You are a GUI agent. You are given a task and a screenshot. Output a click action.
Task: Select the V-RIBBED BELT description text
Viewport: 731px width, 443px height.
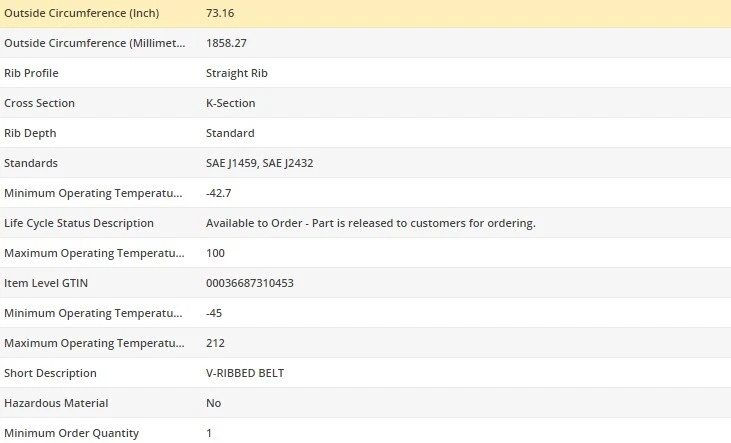[245, 373]
